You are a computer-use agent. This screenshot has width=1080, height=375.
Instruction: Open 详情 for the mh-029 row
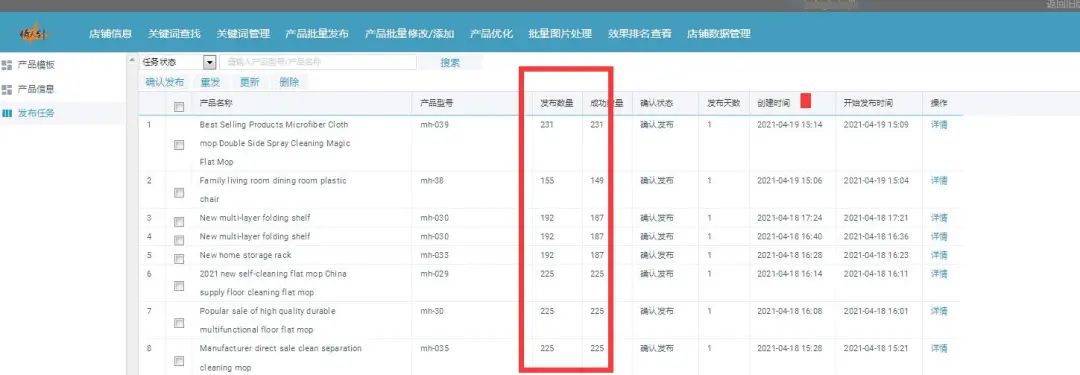(x=939, y=274)
